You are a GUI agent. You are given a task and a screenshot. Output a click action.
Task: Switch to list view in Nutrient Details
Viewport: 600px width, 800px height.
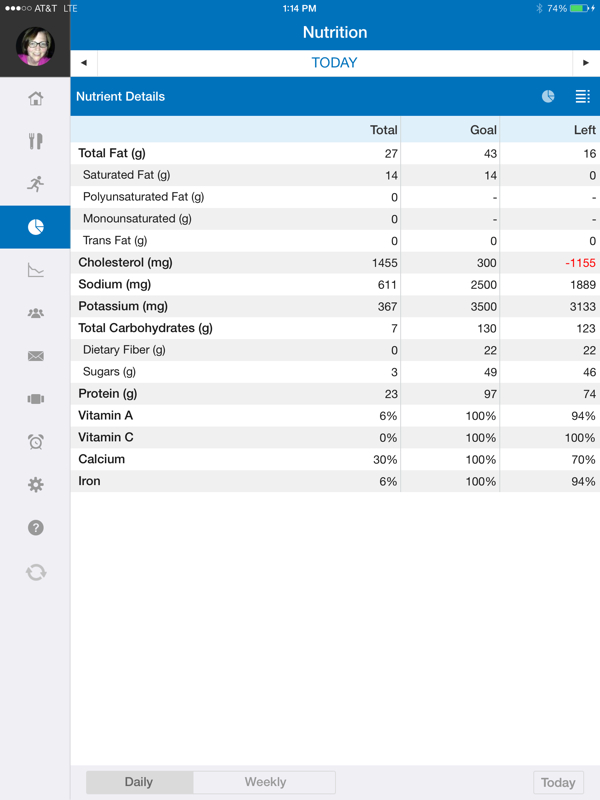point(583,96)
